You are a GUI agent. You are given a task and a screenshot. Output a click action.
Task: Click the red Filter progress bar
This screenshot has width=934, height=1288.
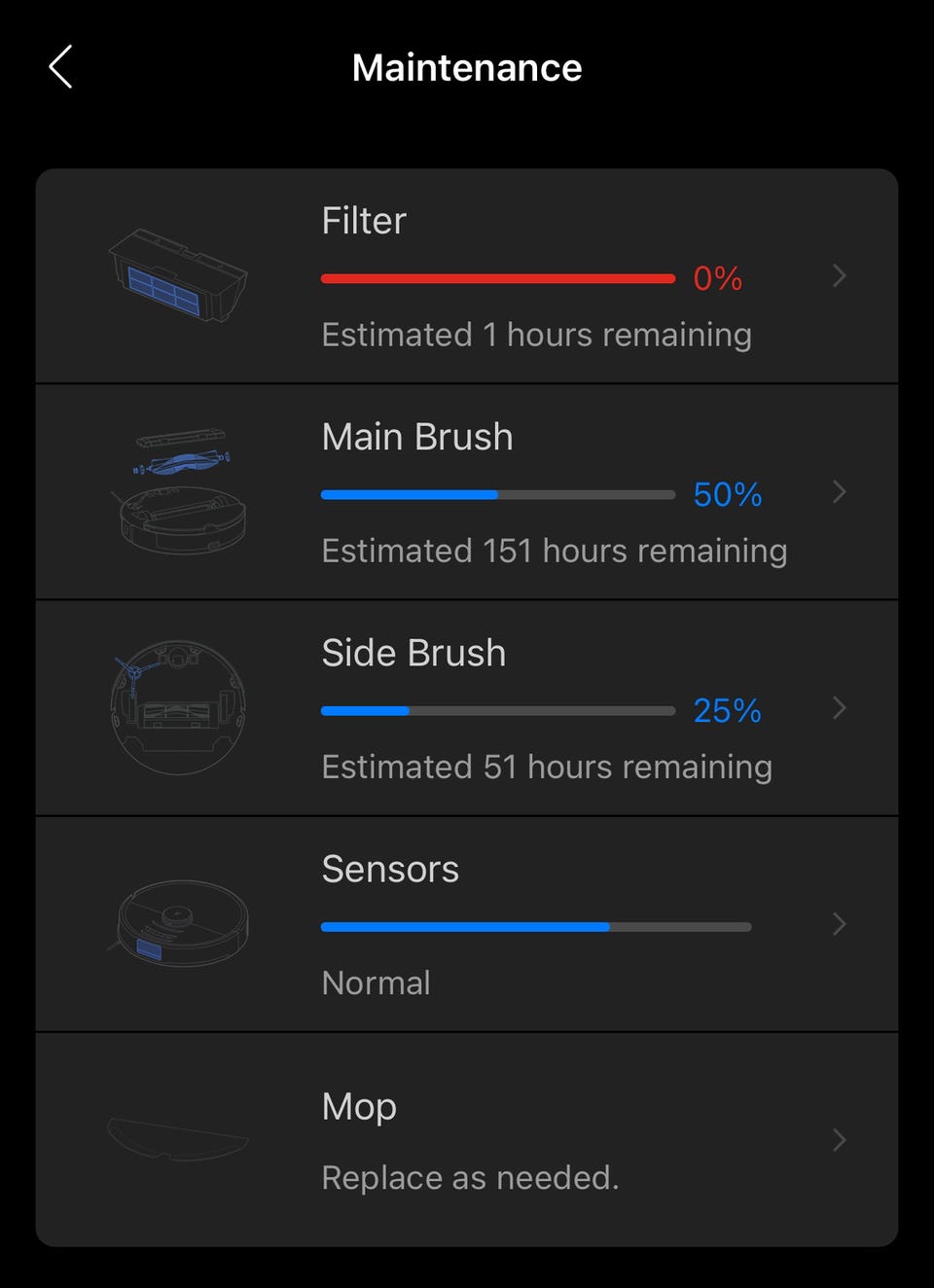point(497,279)
